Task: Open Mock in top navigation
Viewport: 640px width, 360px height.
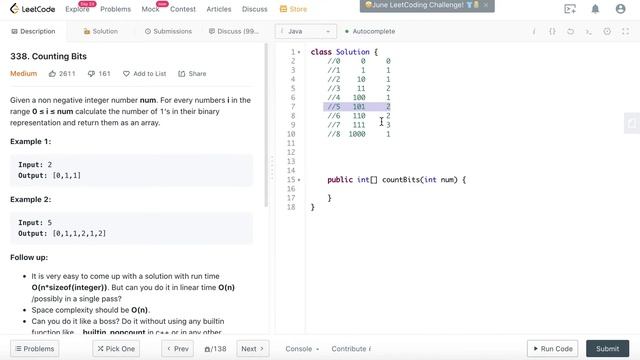Action: click(150, 9)
